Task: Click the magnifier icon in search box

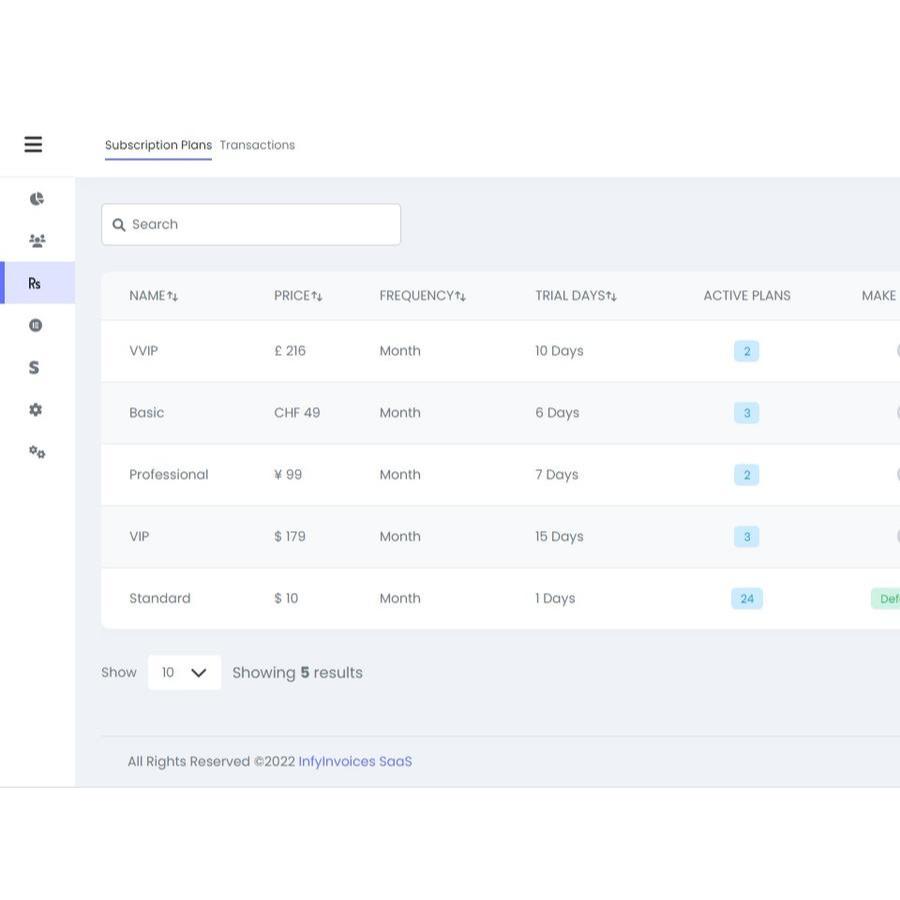Action: (x=119, y=225)
